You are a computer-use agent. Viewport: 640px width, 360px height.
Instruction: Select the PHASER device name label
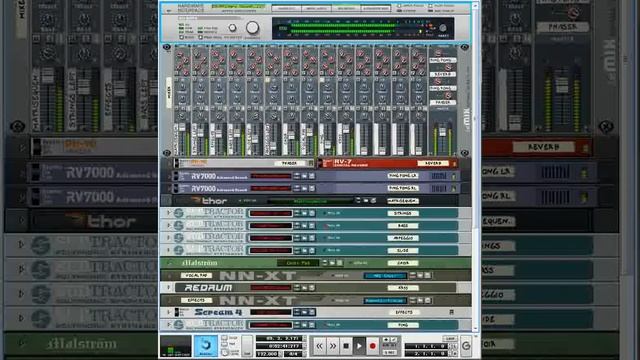289,163
